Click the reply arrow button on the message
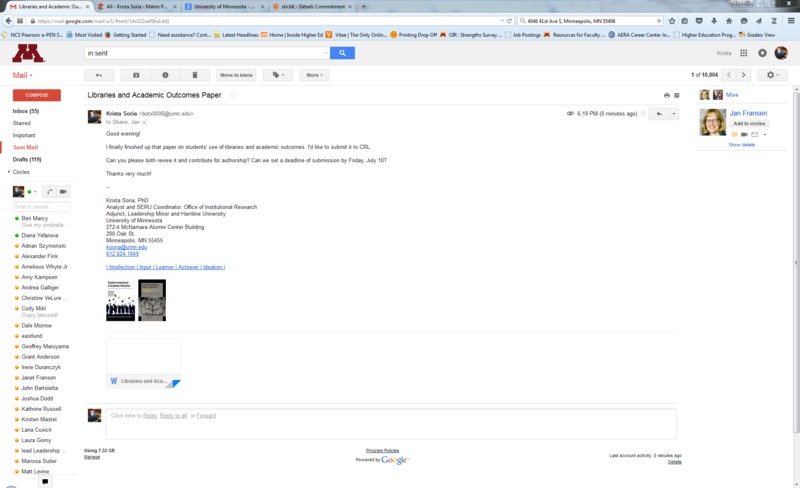The image size is (800, 488). point(658,114)
